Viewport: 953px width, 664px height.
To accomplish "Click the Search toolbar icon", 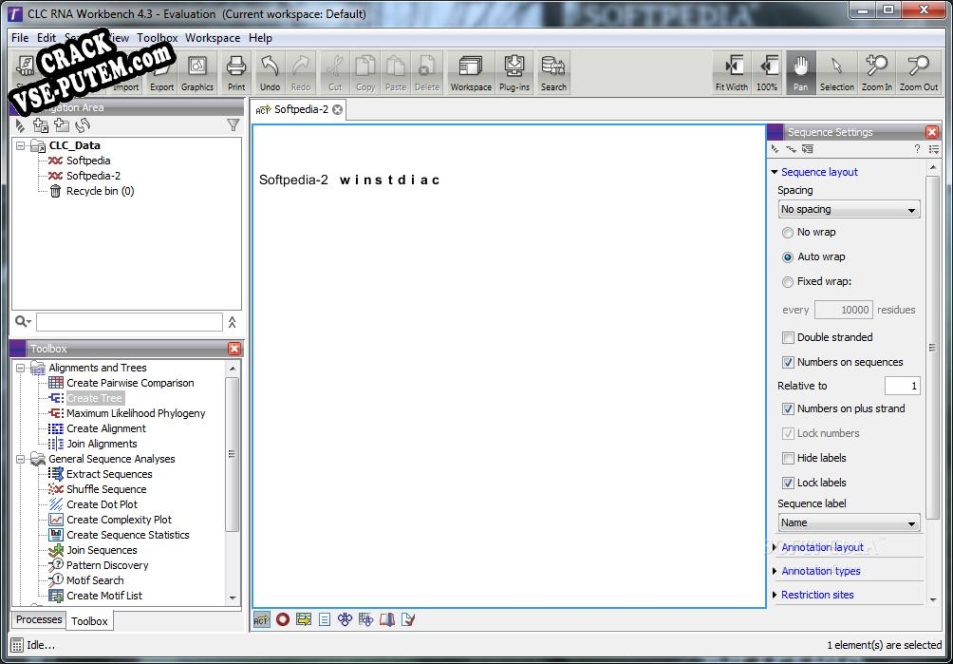I will 554,72.
